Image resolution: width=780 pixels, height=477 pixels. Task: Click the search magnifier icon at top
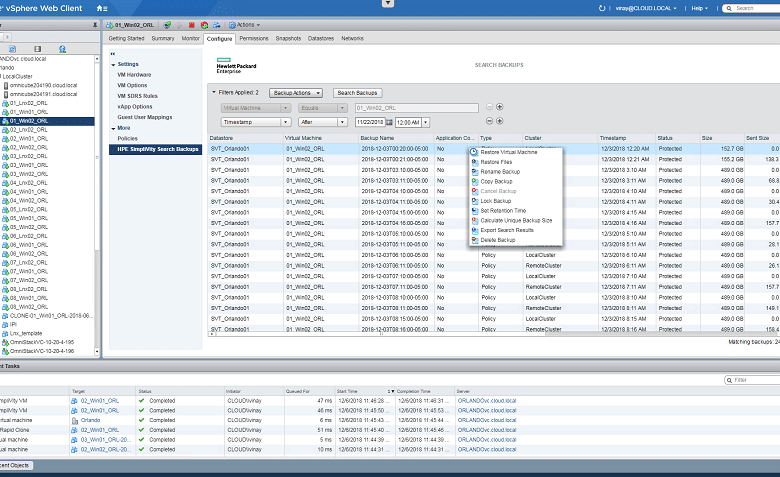tap(729, 8)
